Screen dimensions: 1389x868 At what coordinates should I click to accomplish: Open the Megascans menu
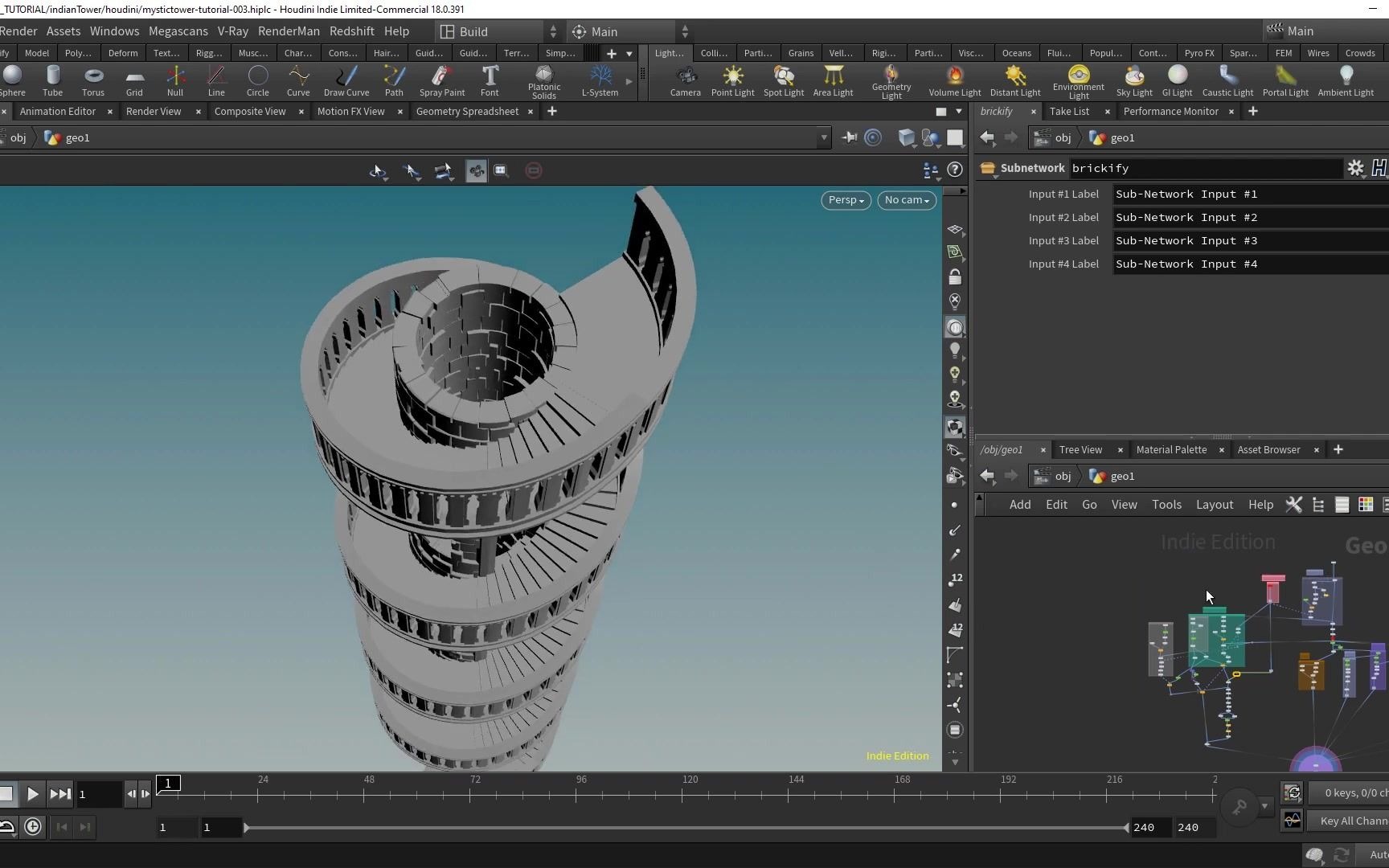tap(178, 31)
